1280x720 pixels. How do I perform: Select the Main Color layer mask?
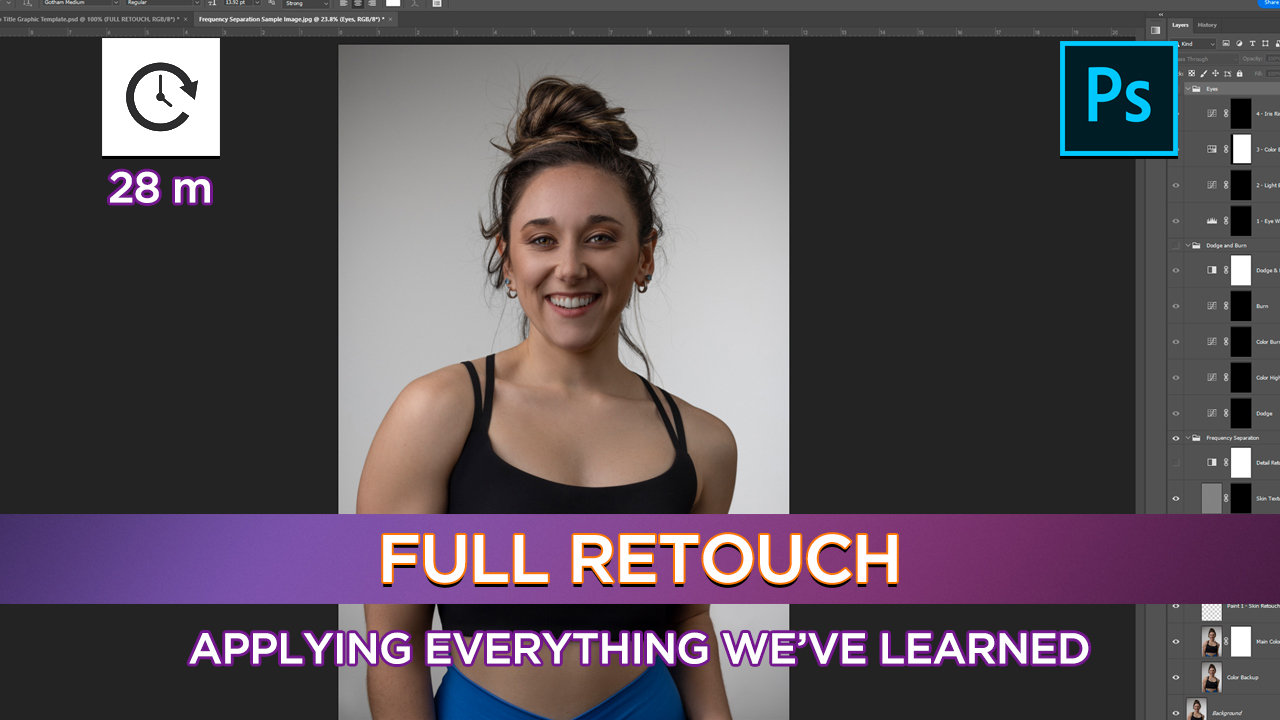coord(1241,641)
